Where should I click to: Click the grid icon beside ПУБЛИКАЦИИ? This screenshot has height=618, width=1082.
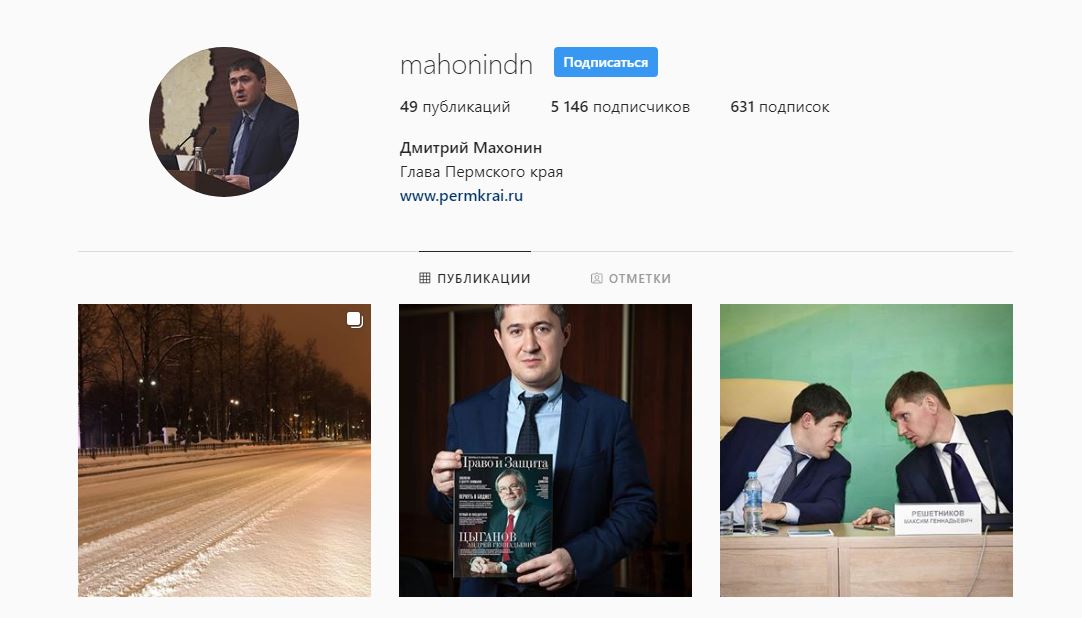[424, 278]
